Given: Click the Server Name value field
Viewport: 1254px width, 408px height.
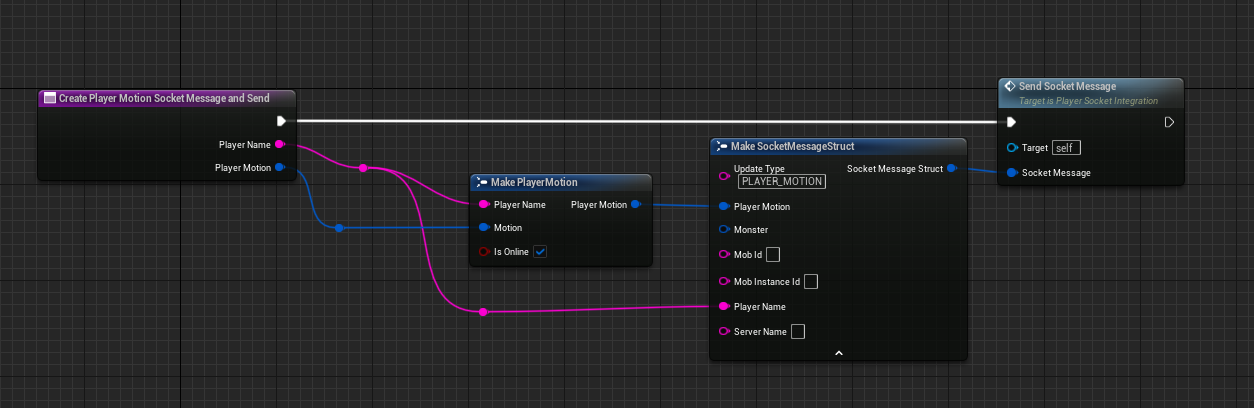Looking at the screenshot, I should [x=798, y=332].
